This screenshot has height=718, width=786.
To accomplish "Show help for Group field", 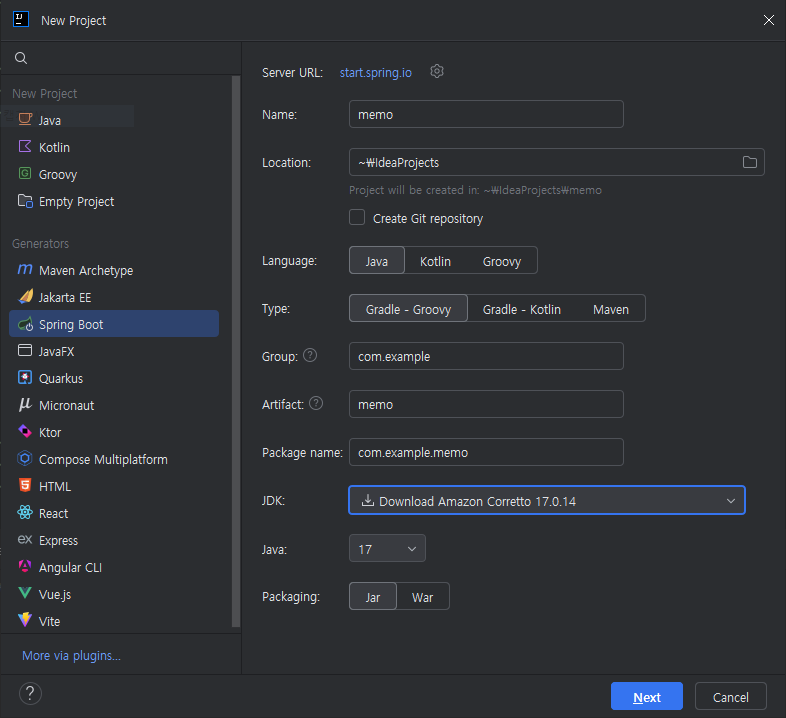I will pyautogui.click(x=310, y=355).
